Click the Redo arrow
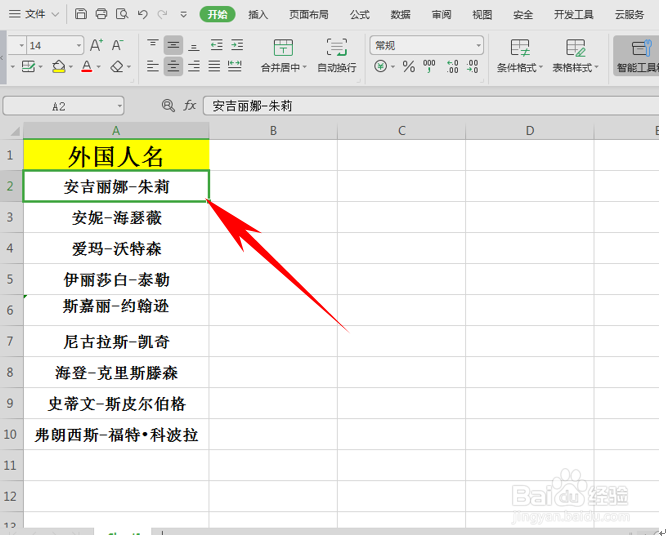 click(x=162, y=14)
